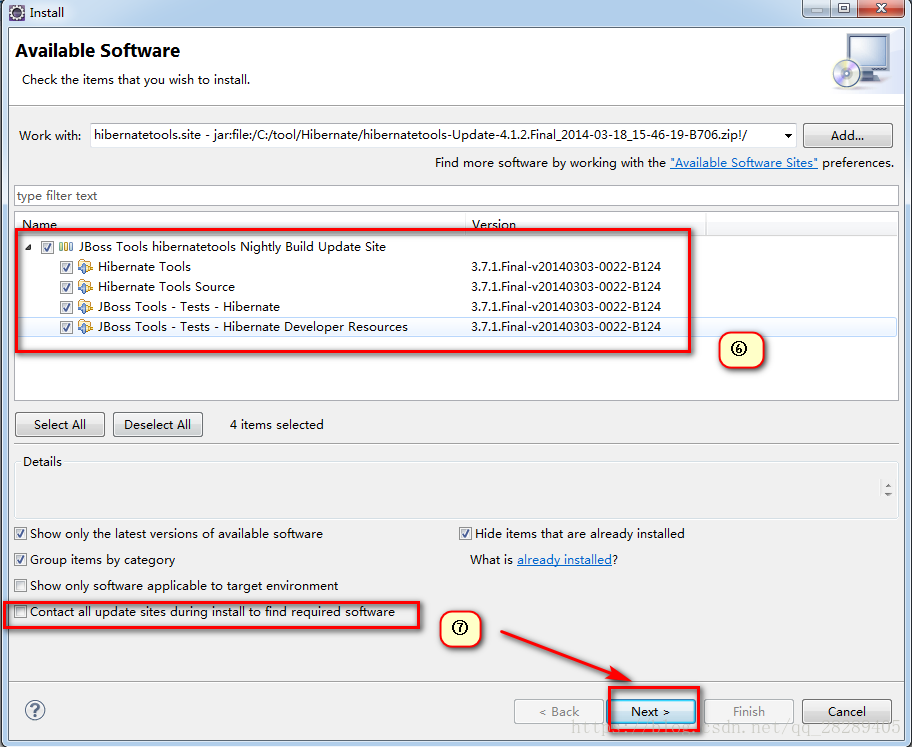Viewport: 912px width, 747px height.
Task: Select JBoss Tools - Tests - Hibernate Developer Resources row
Action: pos(252,327)
